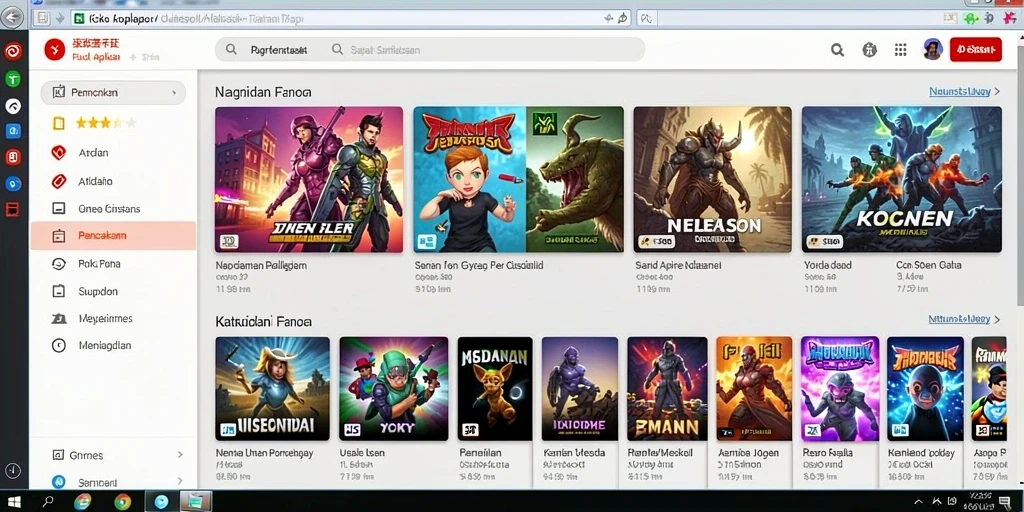The height and width of the screenshot is (512, 1024).
Task: Click the calendar icon beside Pencakann
Action: pos(58,236)
